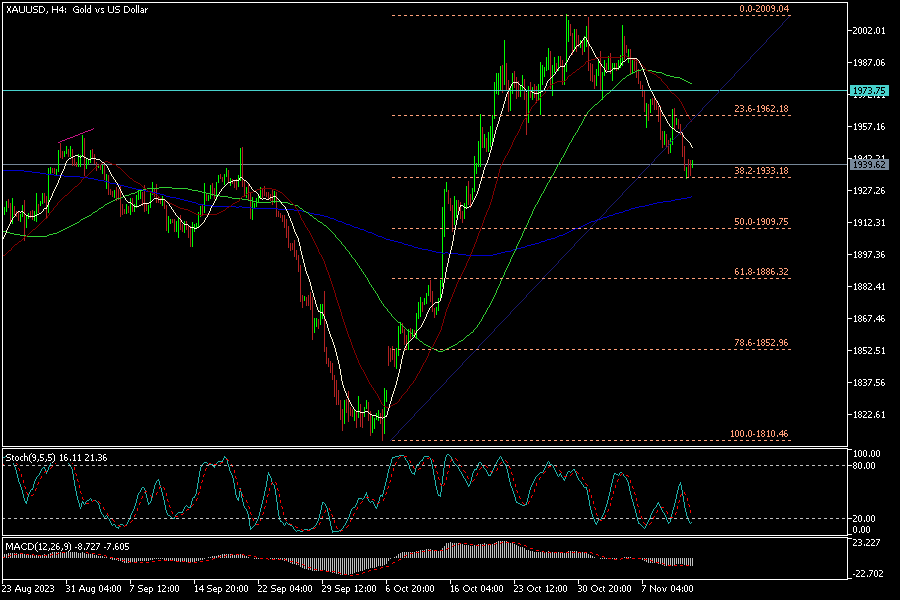Select the 50.0-1909.75 Fibonacci level label
The image size is (900, 600).
point(762,221)
